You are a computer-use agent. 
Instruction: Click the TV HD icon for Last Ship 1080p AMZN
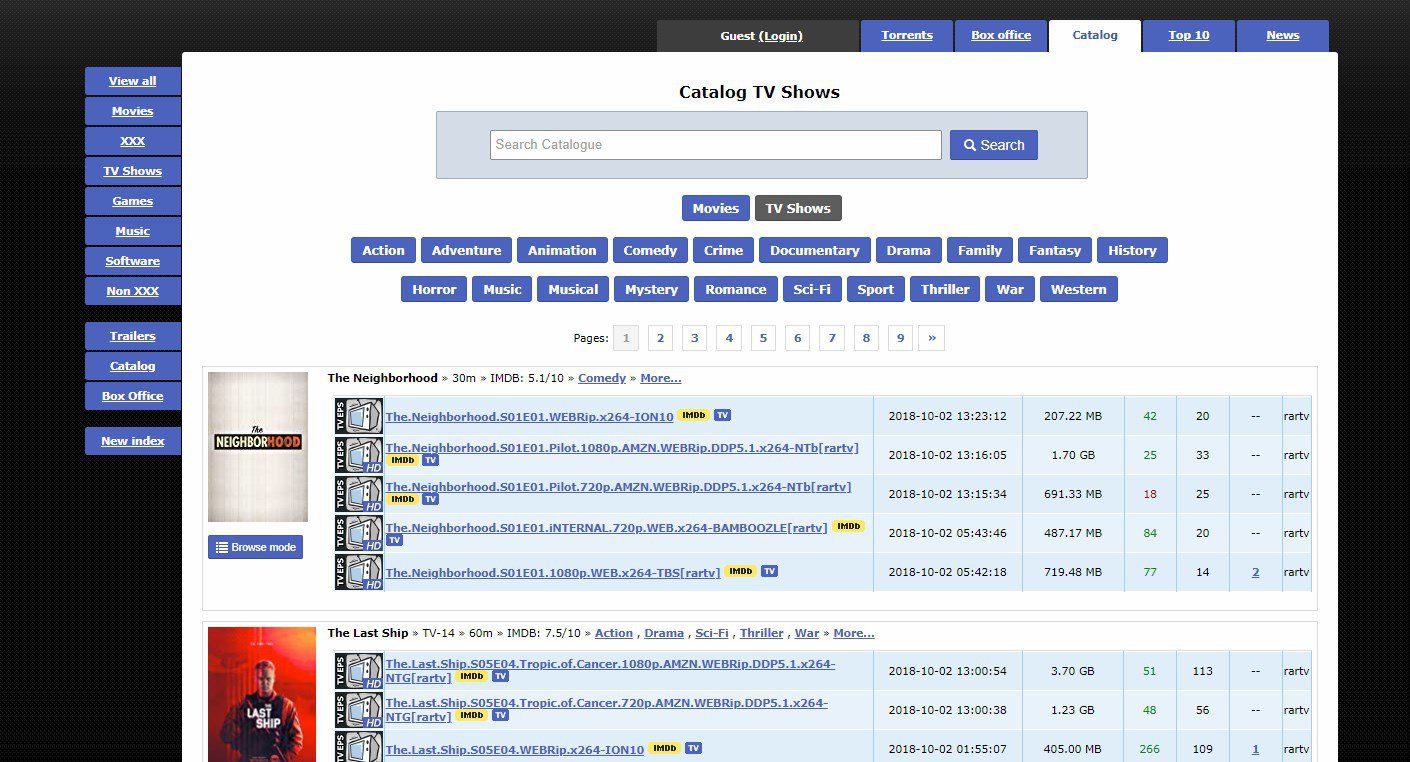click(x=359, y=670)
